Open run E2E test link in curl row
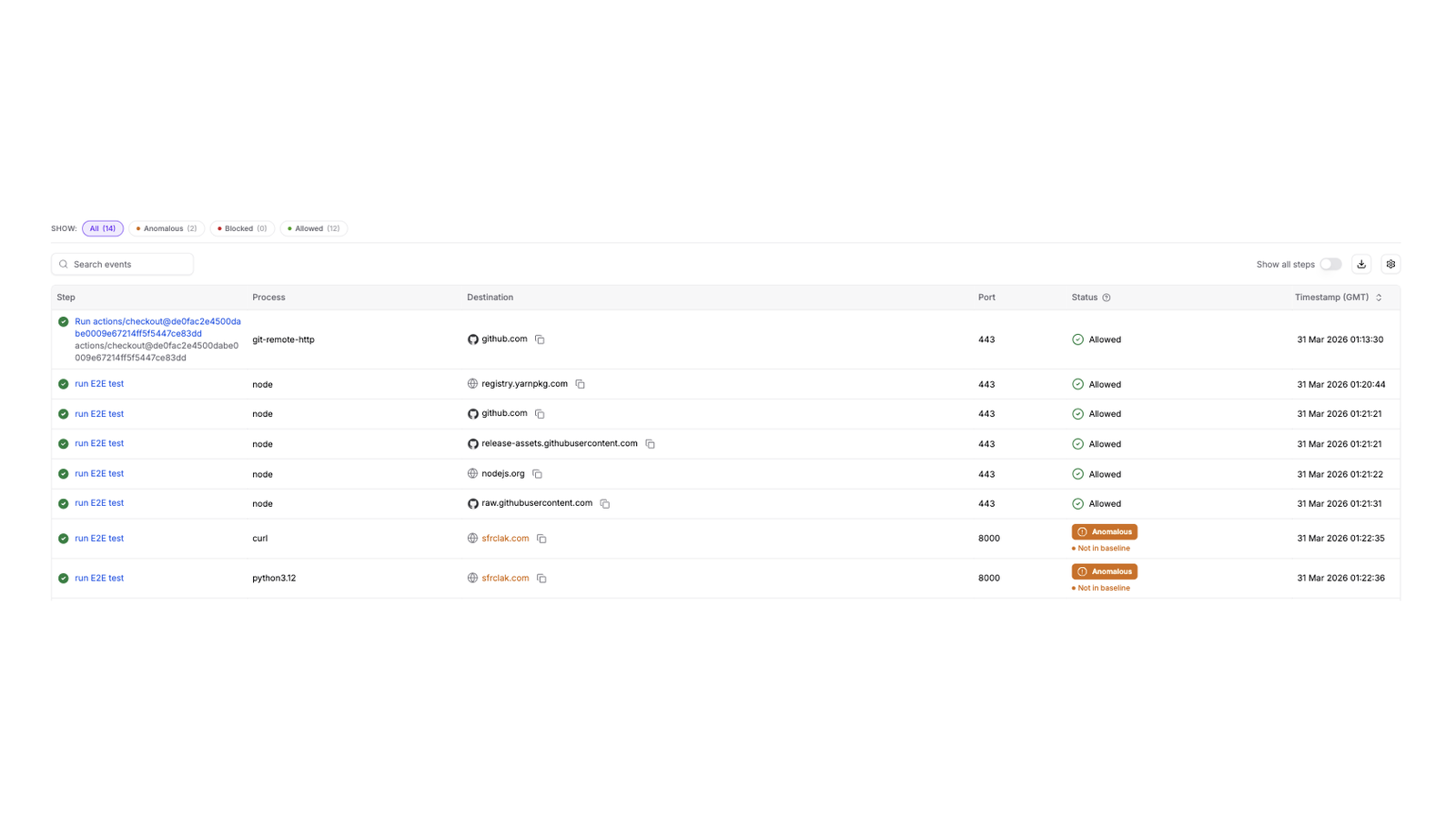The height and width of the screenshot is (819, 1456). (x=99, y=539)
